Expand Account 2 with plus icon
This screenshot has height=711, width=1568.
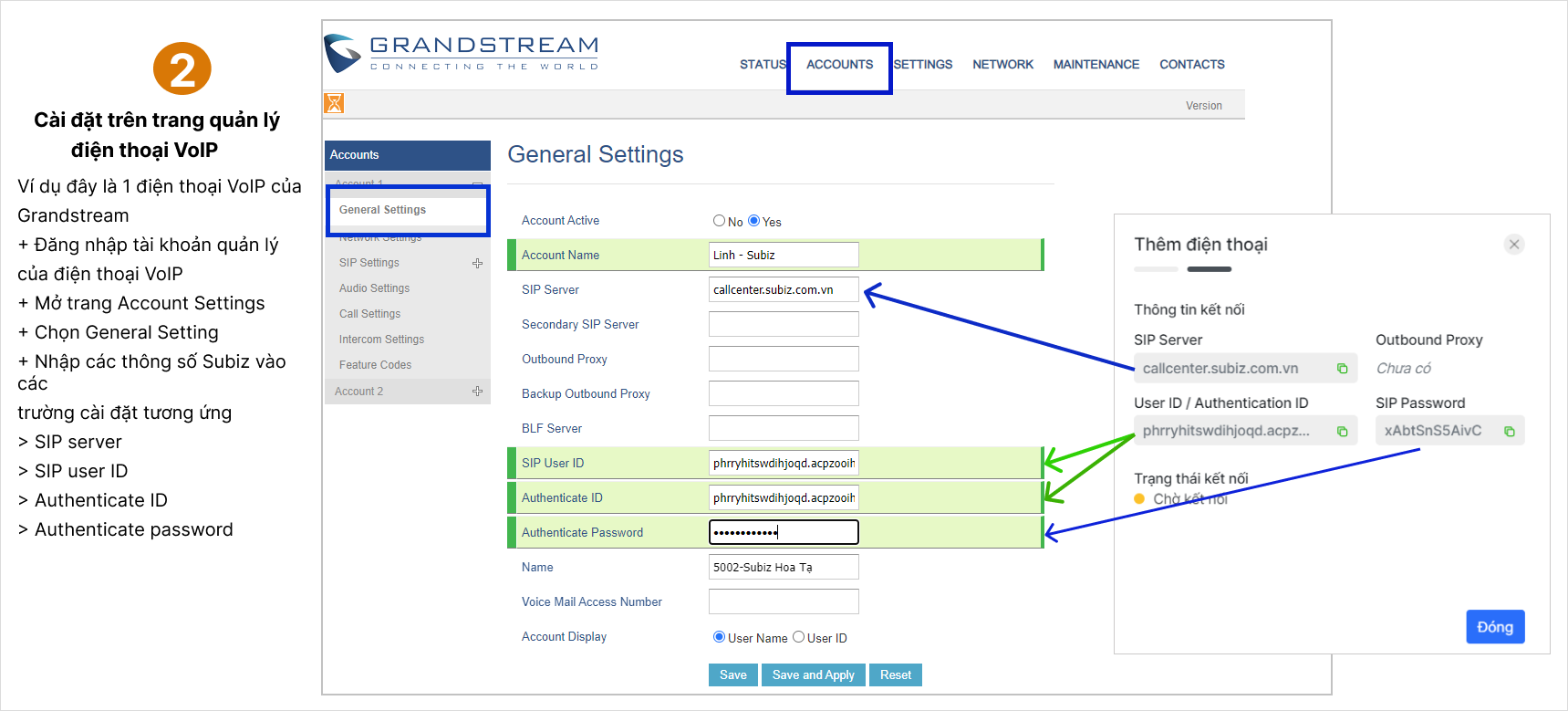coord(477,392)
